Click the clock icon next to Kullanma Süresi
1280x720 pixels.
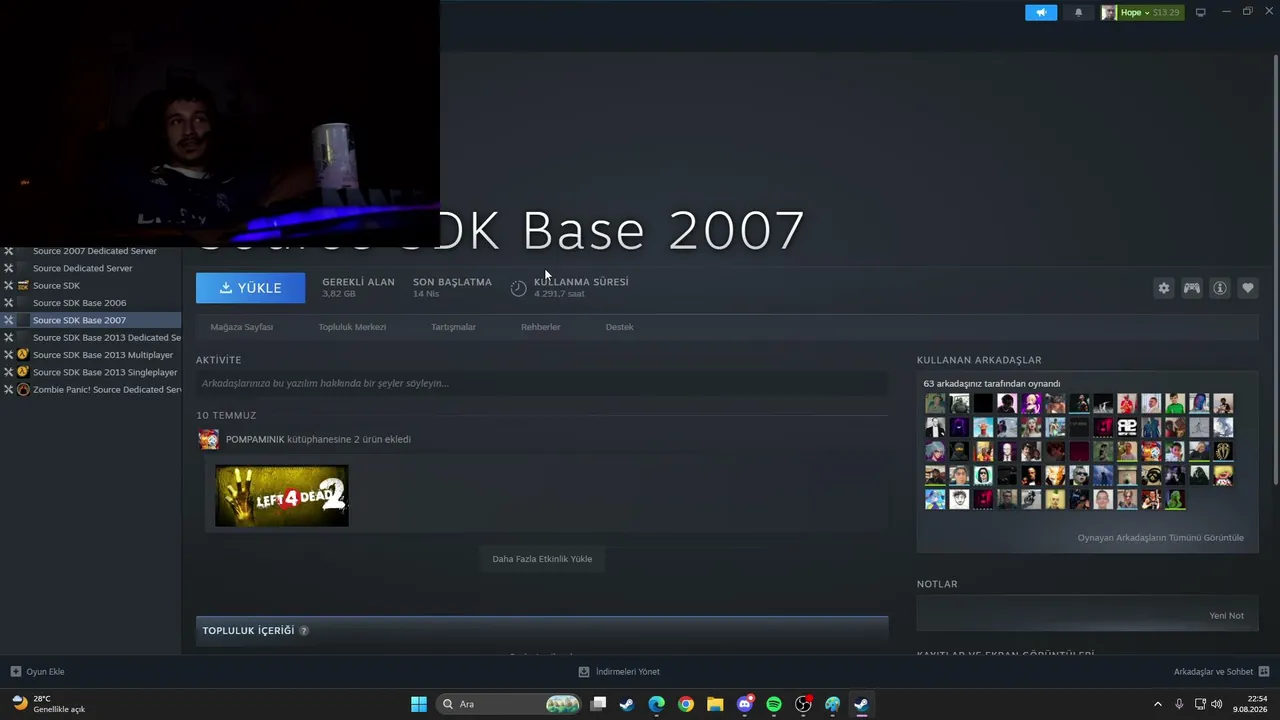click(518, 288)
